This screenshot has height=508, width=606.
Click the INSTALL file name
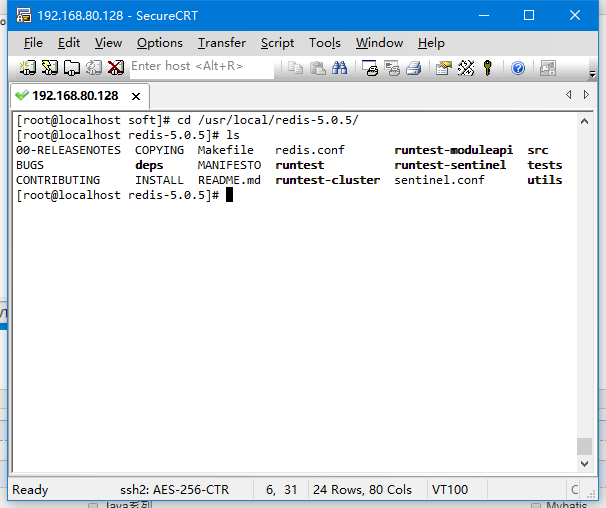pos(159,180)
